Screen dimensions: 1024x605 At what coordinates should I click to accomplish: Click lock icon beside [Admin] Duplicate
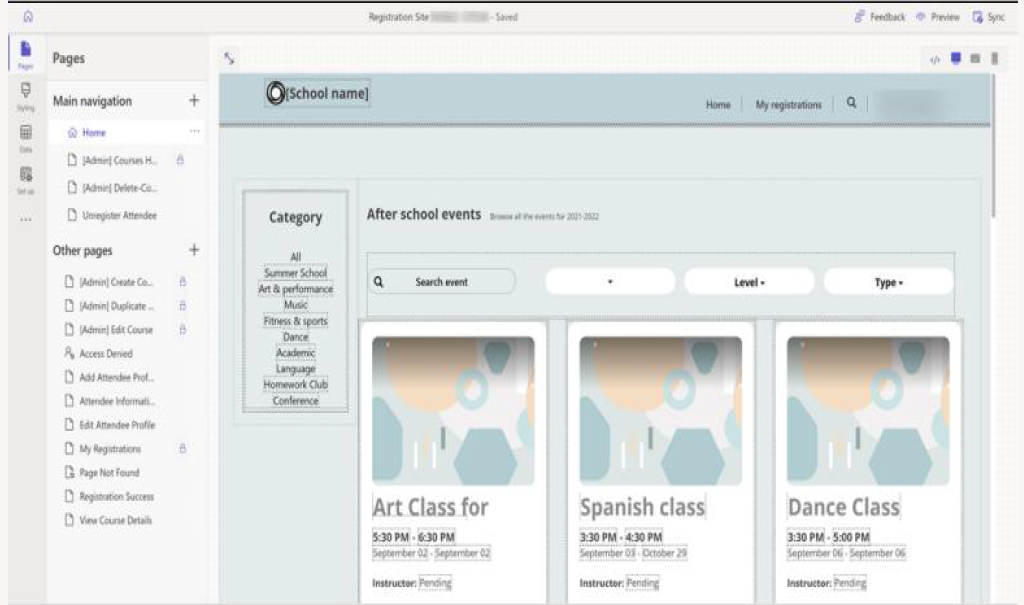click(183, 306)
